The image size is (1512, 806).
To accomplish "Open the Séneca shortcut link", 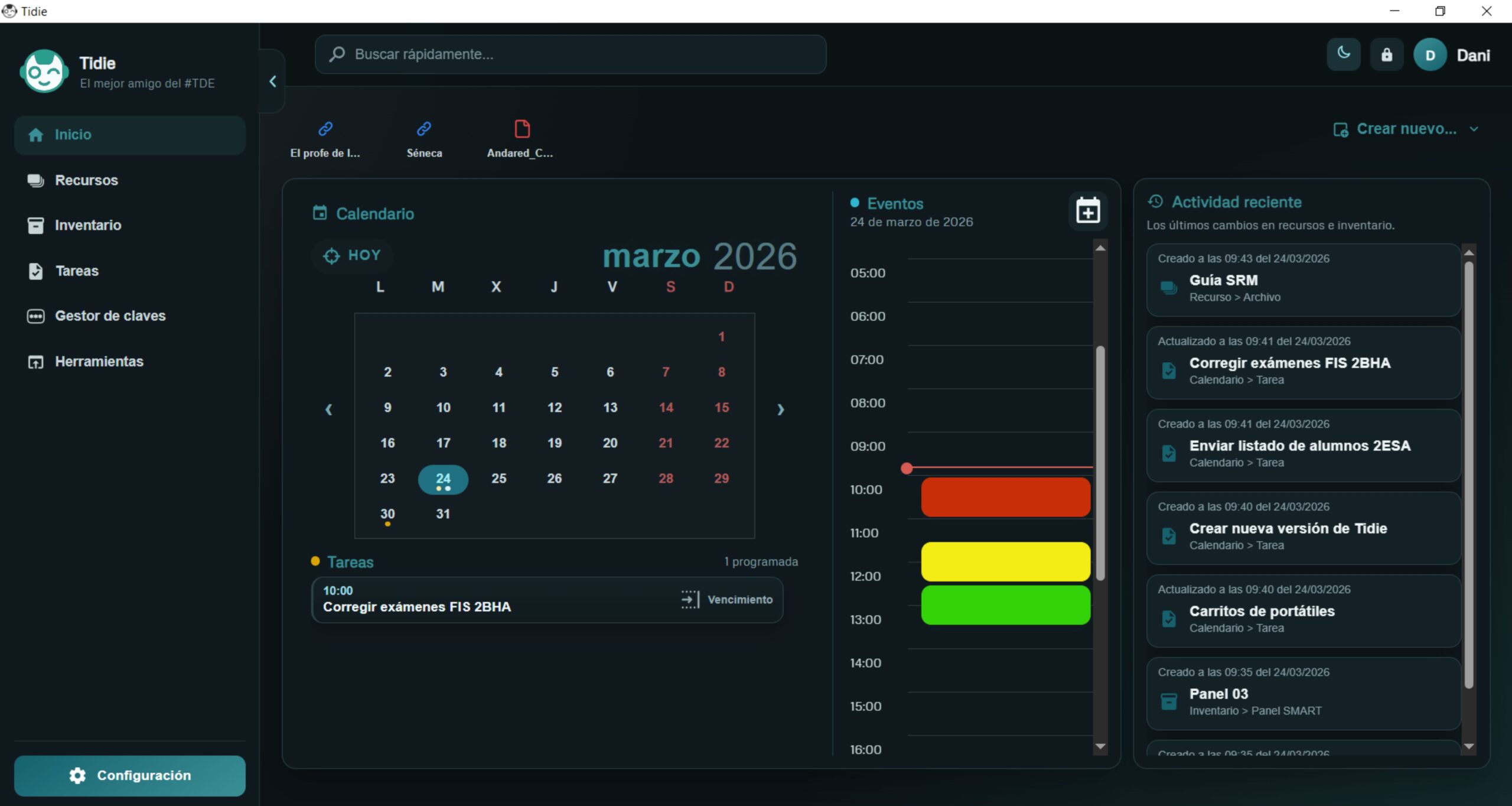I will tap(424, 139).
